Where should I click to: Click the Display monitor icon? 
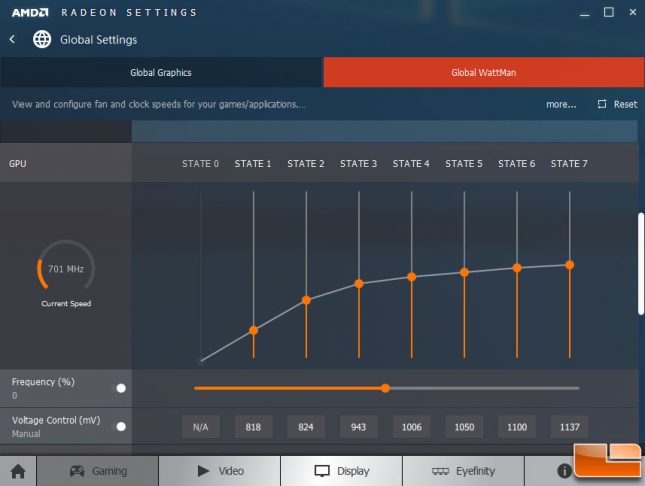[x=322, y=471]
